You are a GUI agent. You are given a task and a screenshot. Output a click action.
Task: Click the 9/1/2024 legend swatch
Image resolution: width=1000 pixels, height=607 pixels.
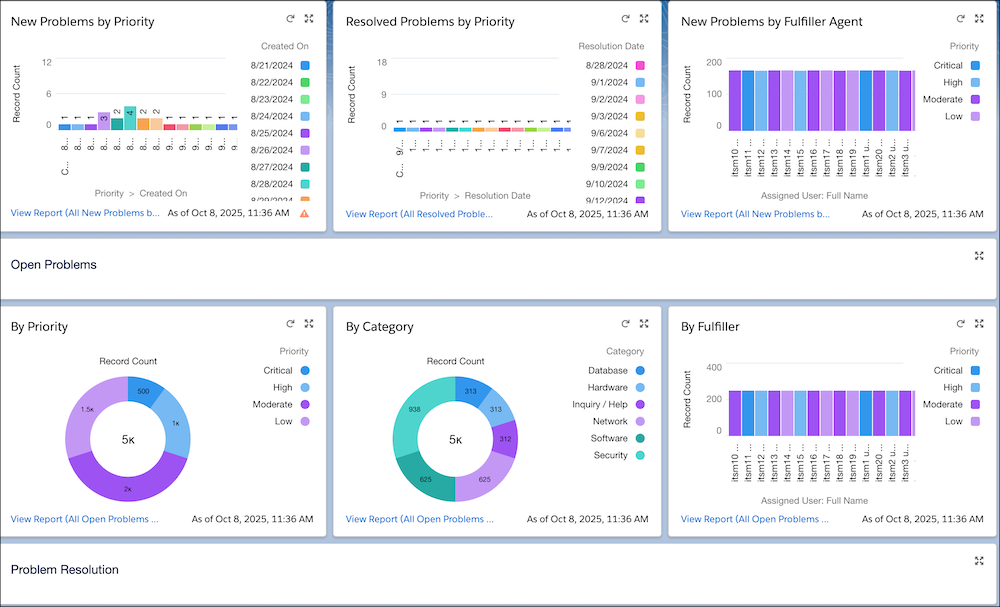click(x=640, y=82)
